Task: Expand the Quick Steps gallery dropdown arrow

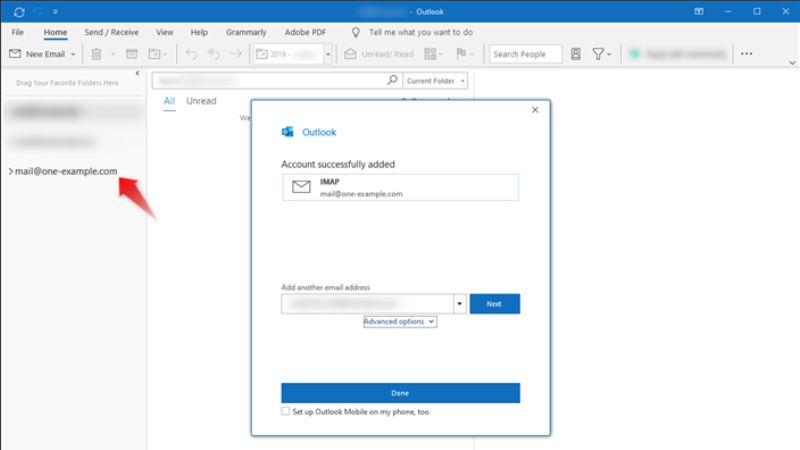Action: (328, 54)
